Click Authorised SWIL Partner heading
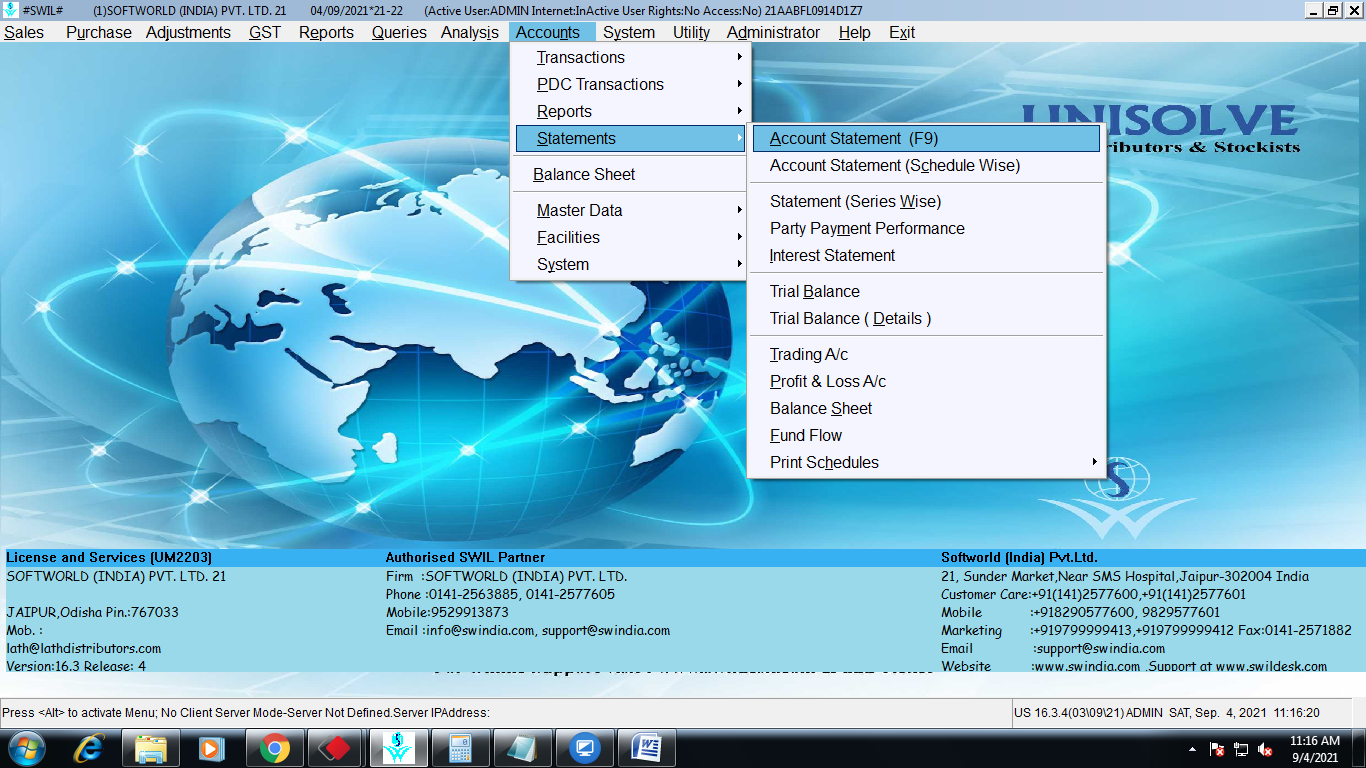The width and height of the screenshot is (1366, 768). tap(466, 558)
